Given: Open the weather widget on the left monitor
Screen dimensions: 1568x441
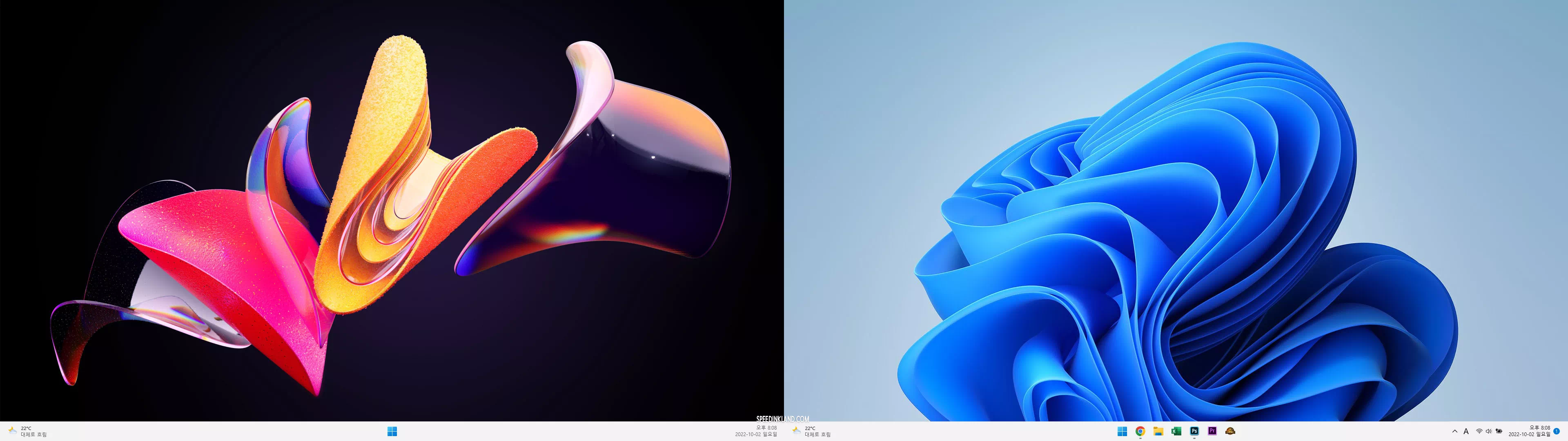Looking at the screenshot, I should pos(28,431).
